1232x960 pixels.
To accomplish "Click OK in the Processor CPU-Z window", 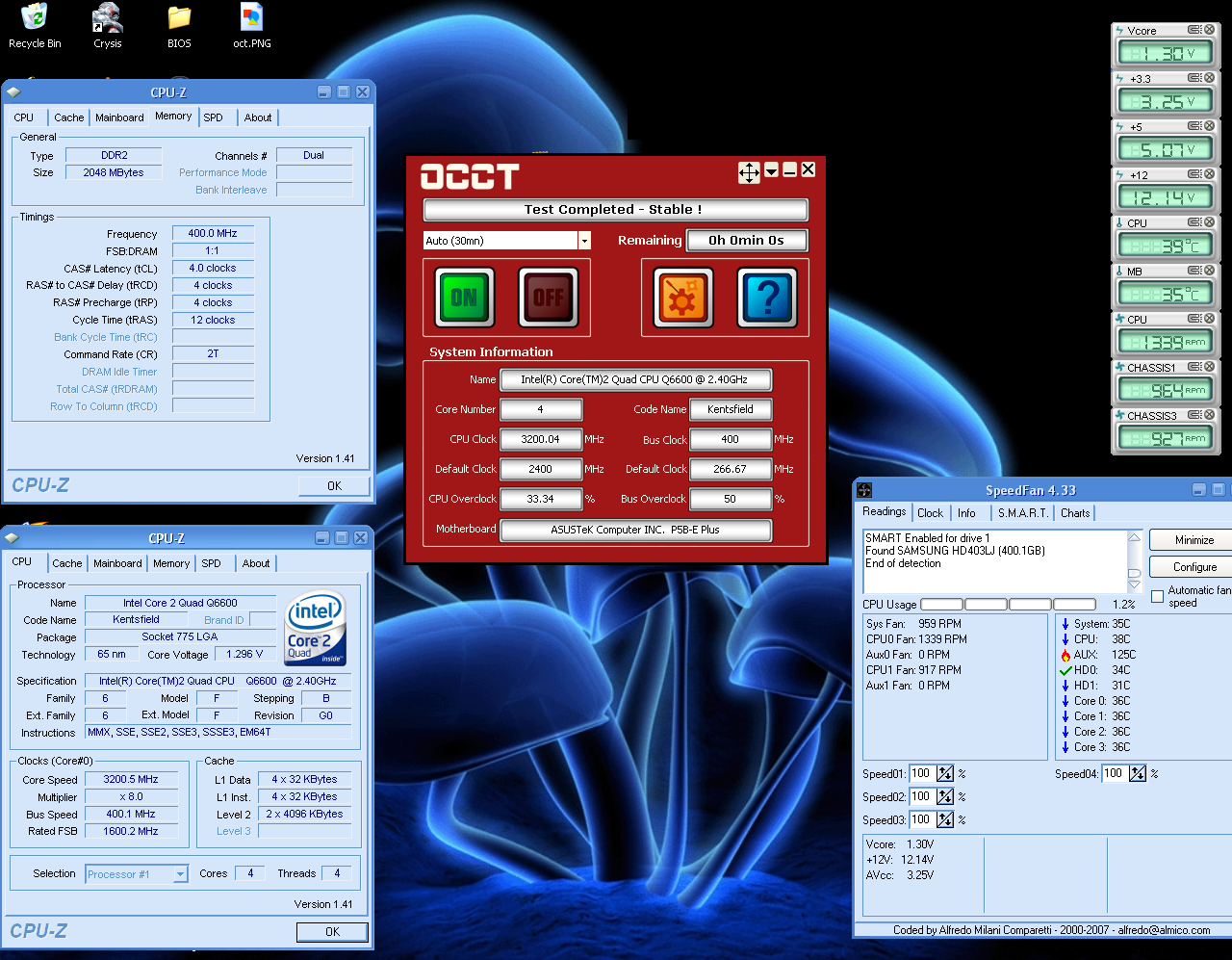I will click(x=332, y=932).
